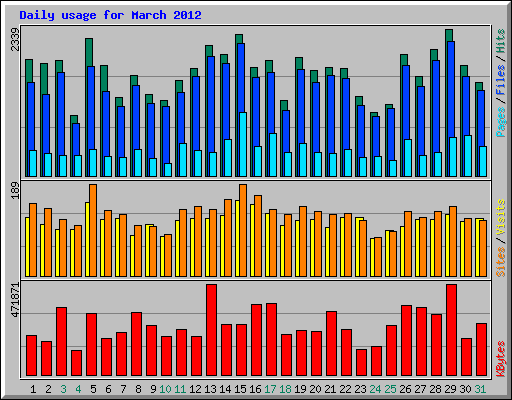This screenshot has width=512, height=400.
Task: Click the "Hits" legend label
Action: [501, 41]
